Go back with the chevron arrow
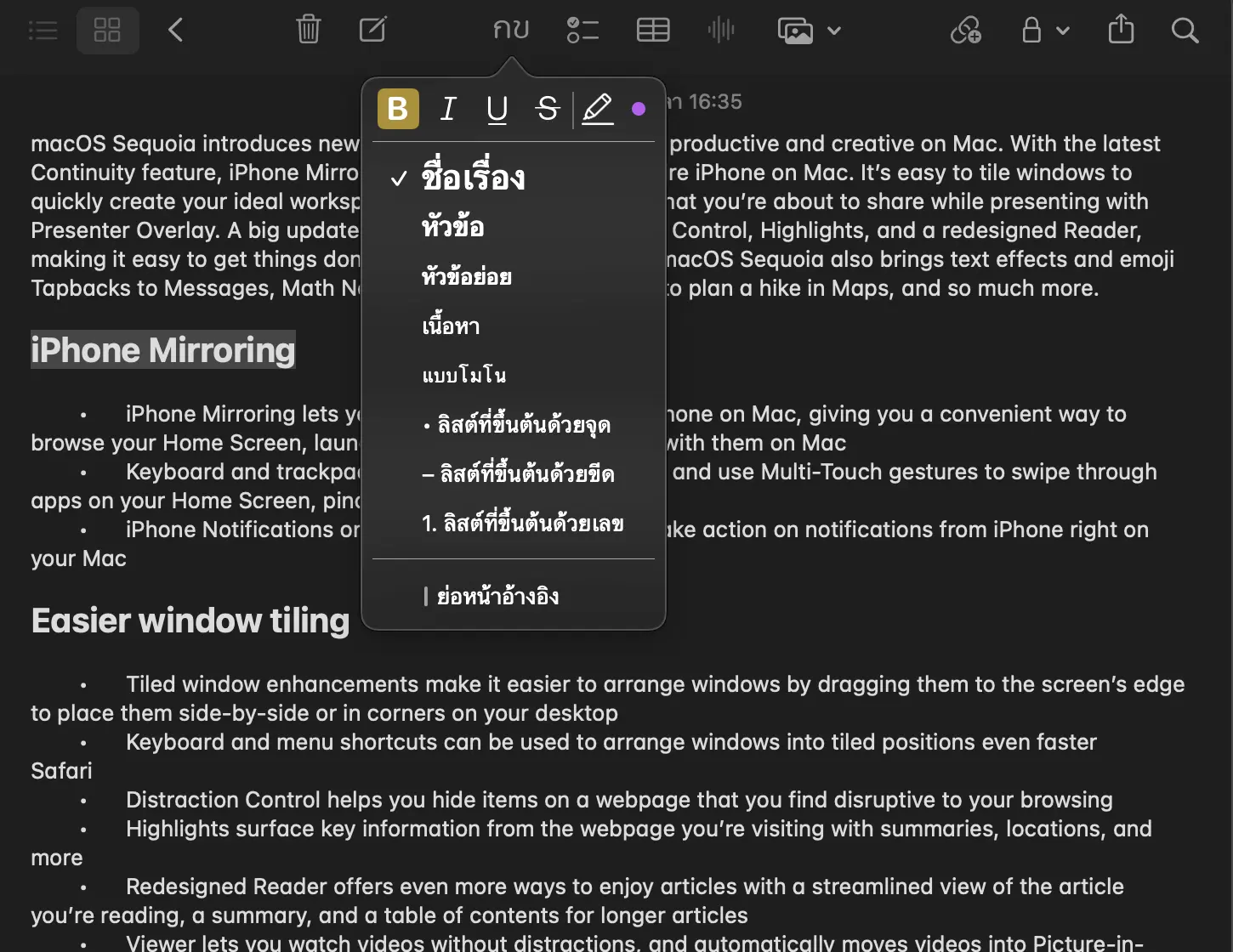 [x=176, y=31]
